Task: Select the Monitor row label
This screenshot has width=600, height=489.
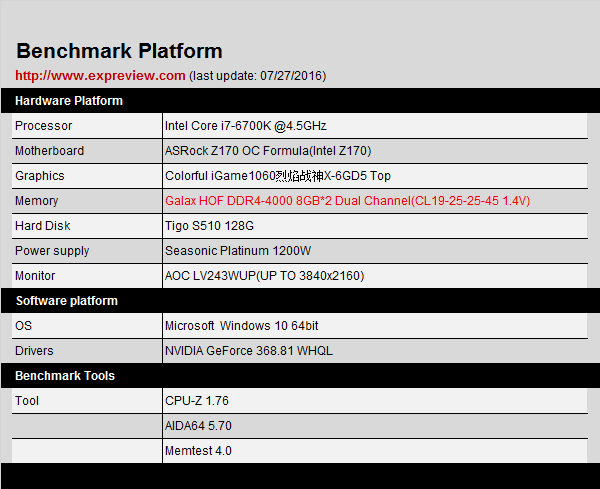Action: pos(35,276)
